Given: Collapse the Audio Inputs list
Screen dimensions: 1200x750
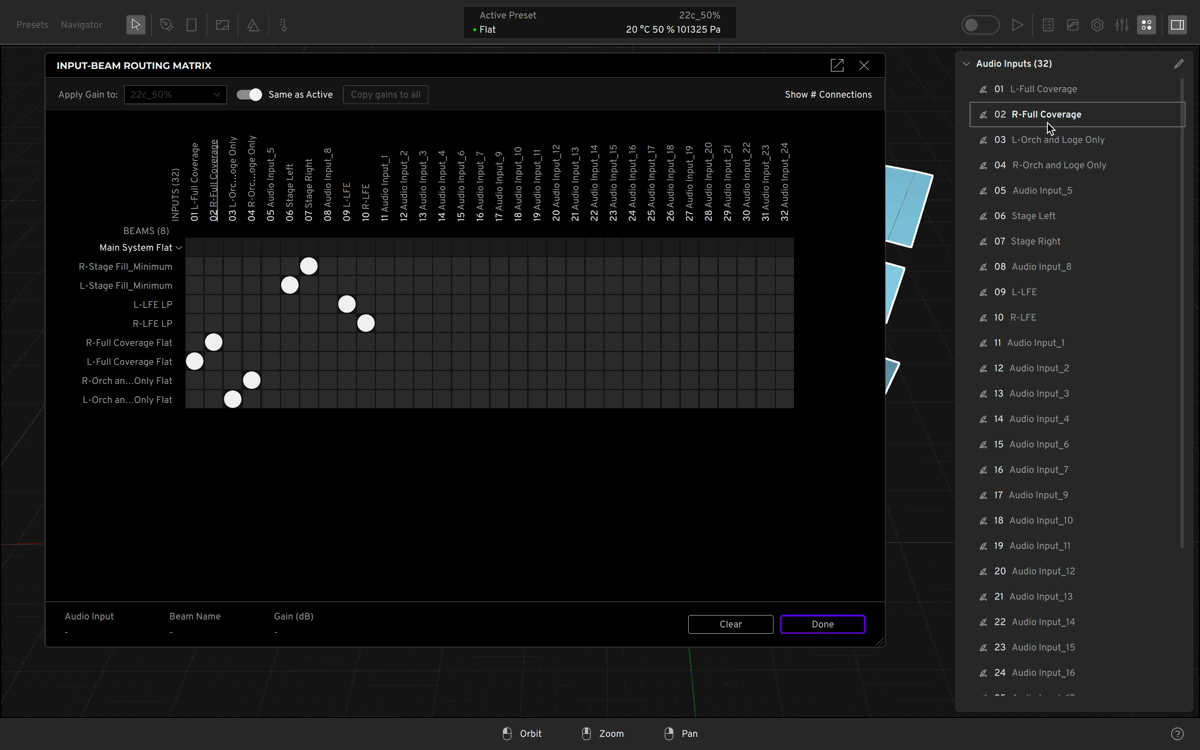Looking at the screenshot, I should pos(966,64).
